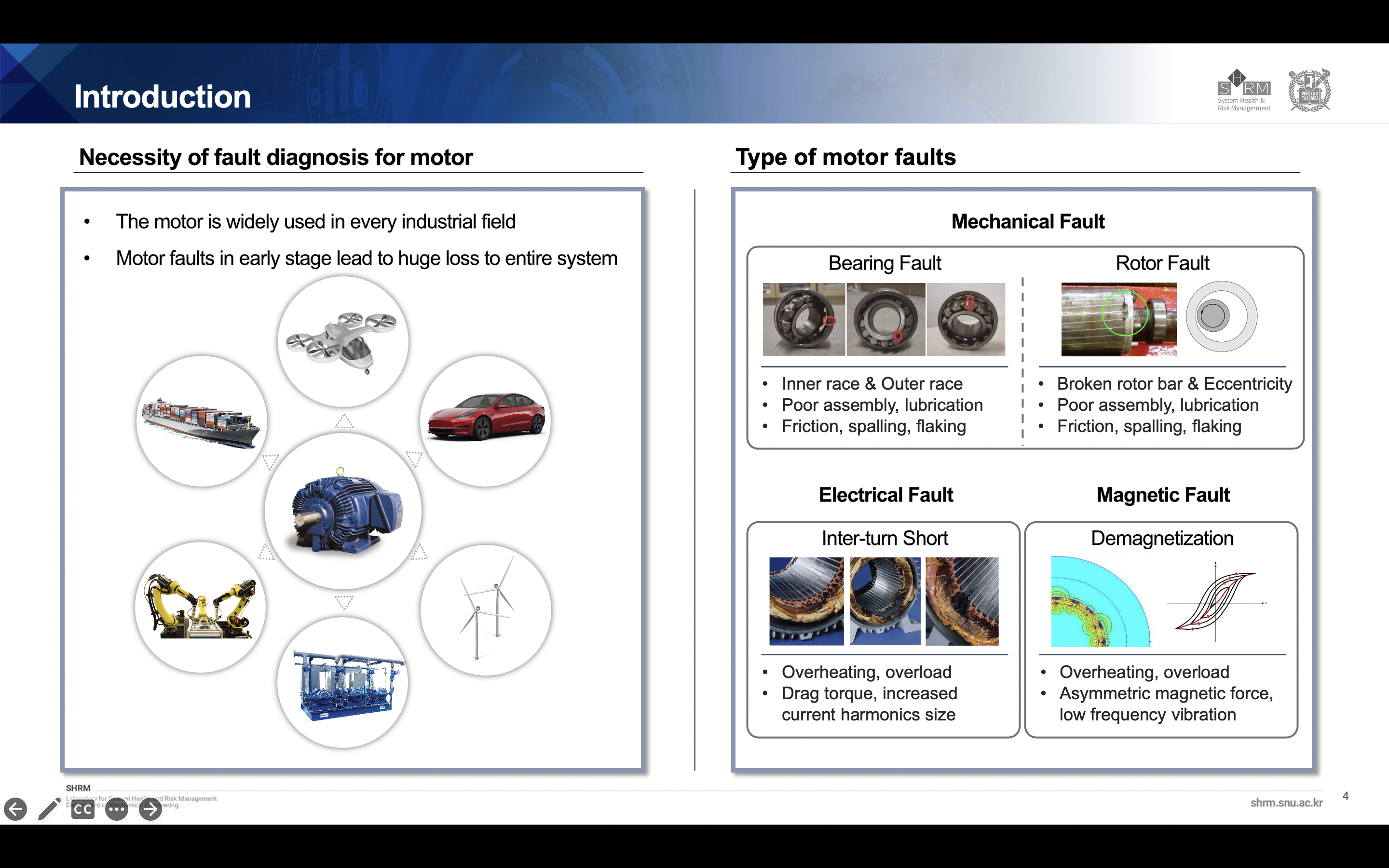Click 'Type of motor faults' heading
This screenshot has height=868, width=1389.
tap(845, 157)
